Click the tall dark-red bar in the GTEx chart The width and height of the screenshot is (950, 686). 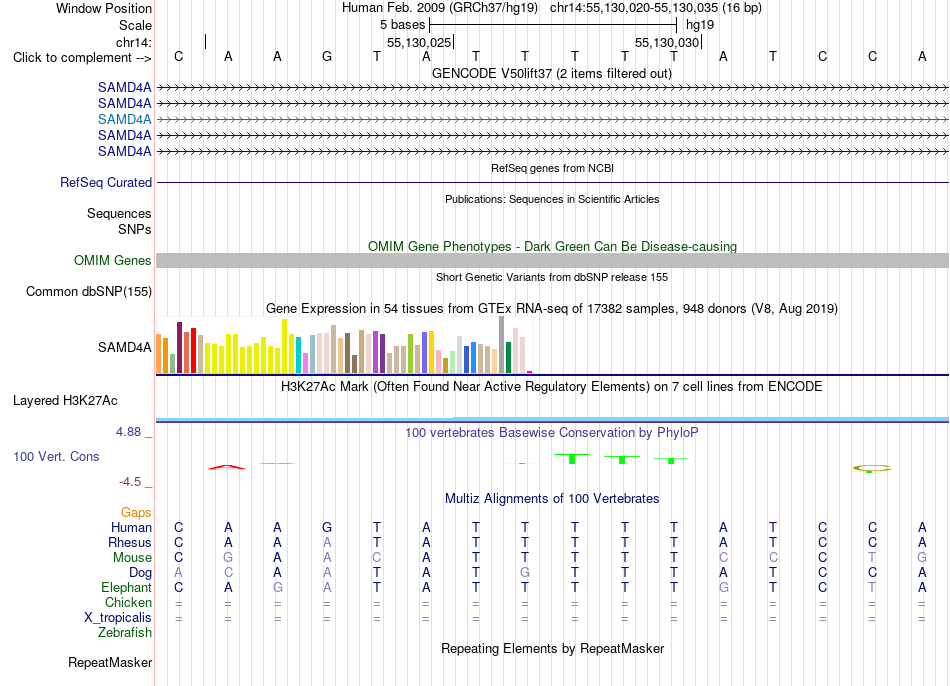point(179,347)
